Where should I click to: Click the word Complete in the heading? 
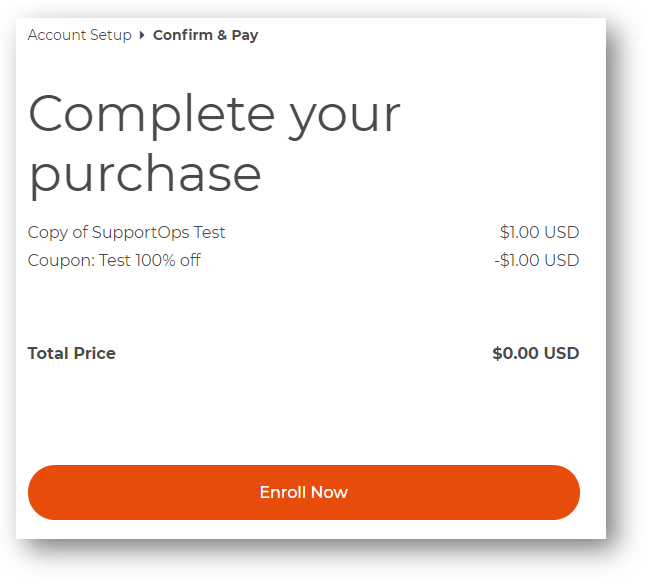pos(150,115)
